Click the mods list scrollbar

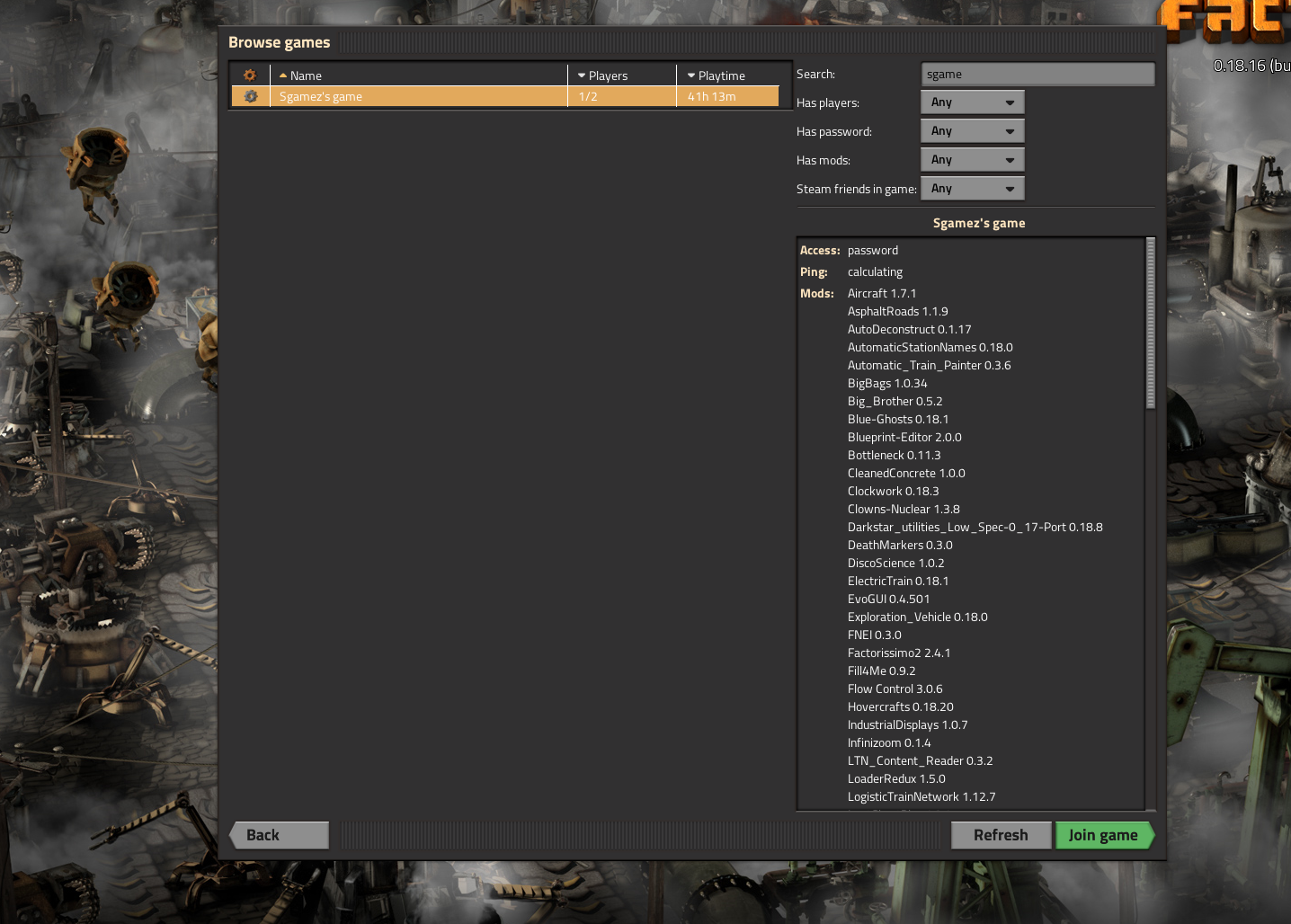click(x=1151, y=324)
